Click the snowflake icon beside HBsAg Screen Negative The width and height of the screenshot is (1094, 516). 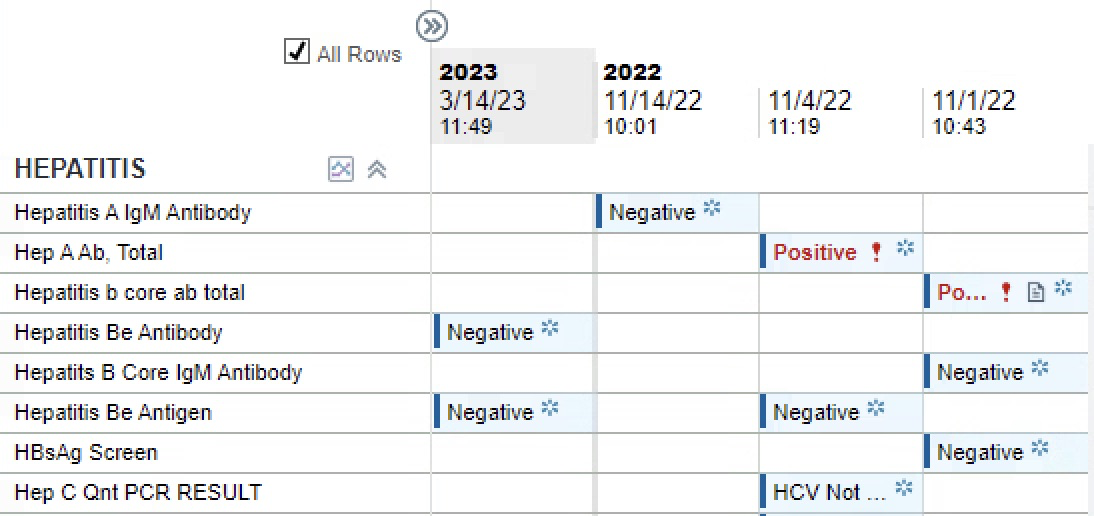pyautogui.click(x=1040, y=448)
